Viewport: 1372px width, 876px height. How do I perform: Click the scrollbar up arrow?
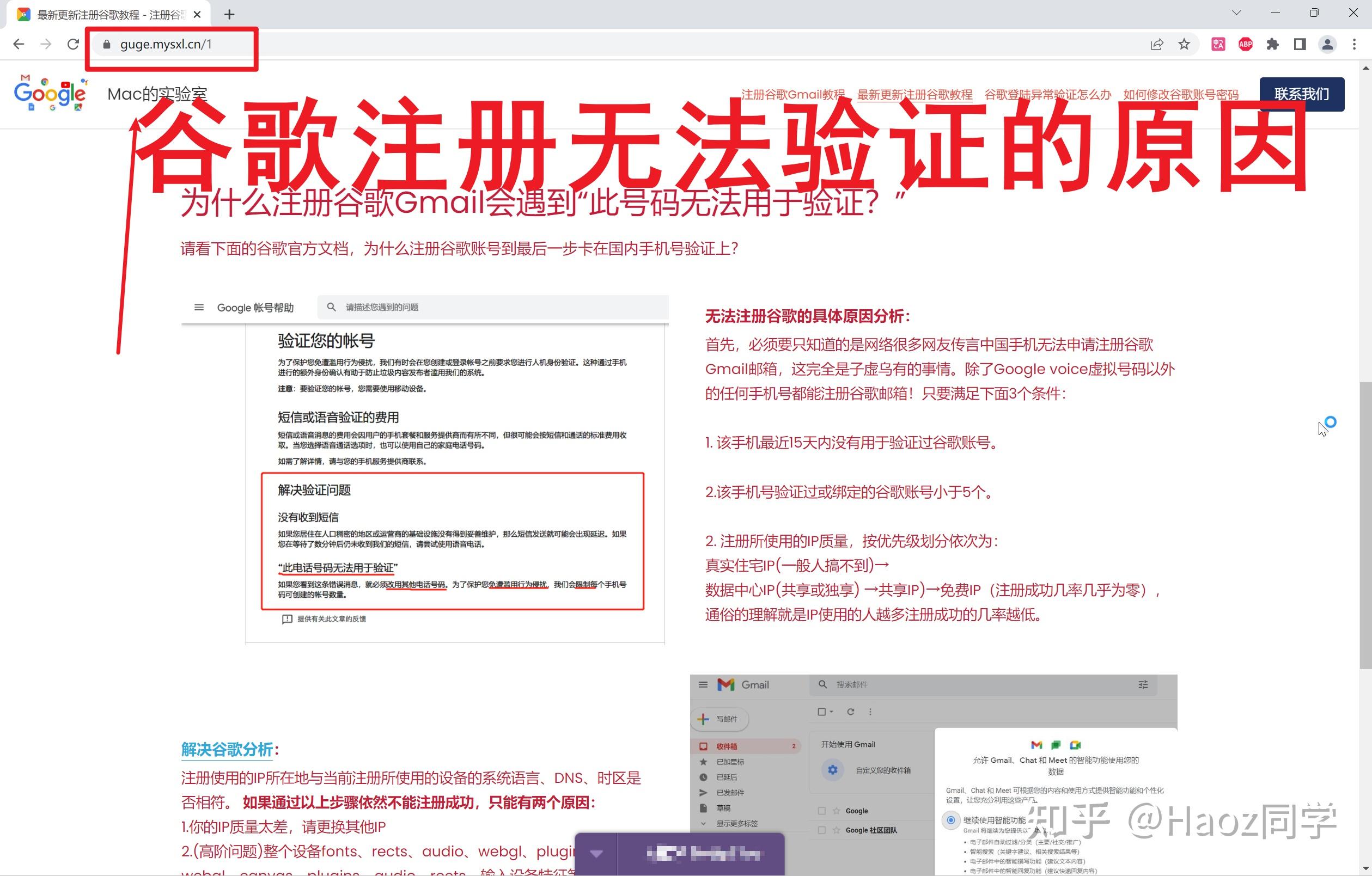coord(1365,68)
